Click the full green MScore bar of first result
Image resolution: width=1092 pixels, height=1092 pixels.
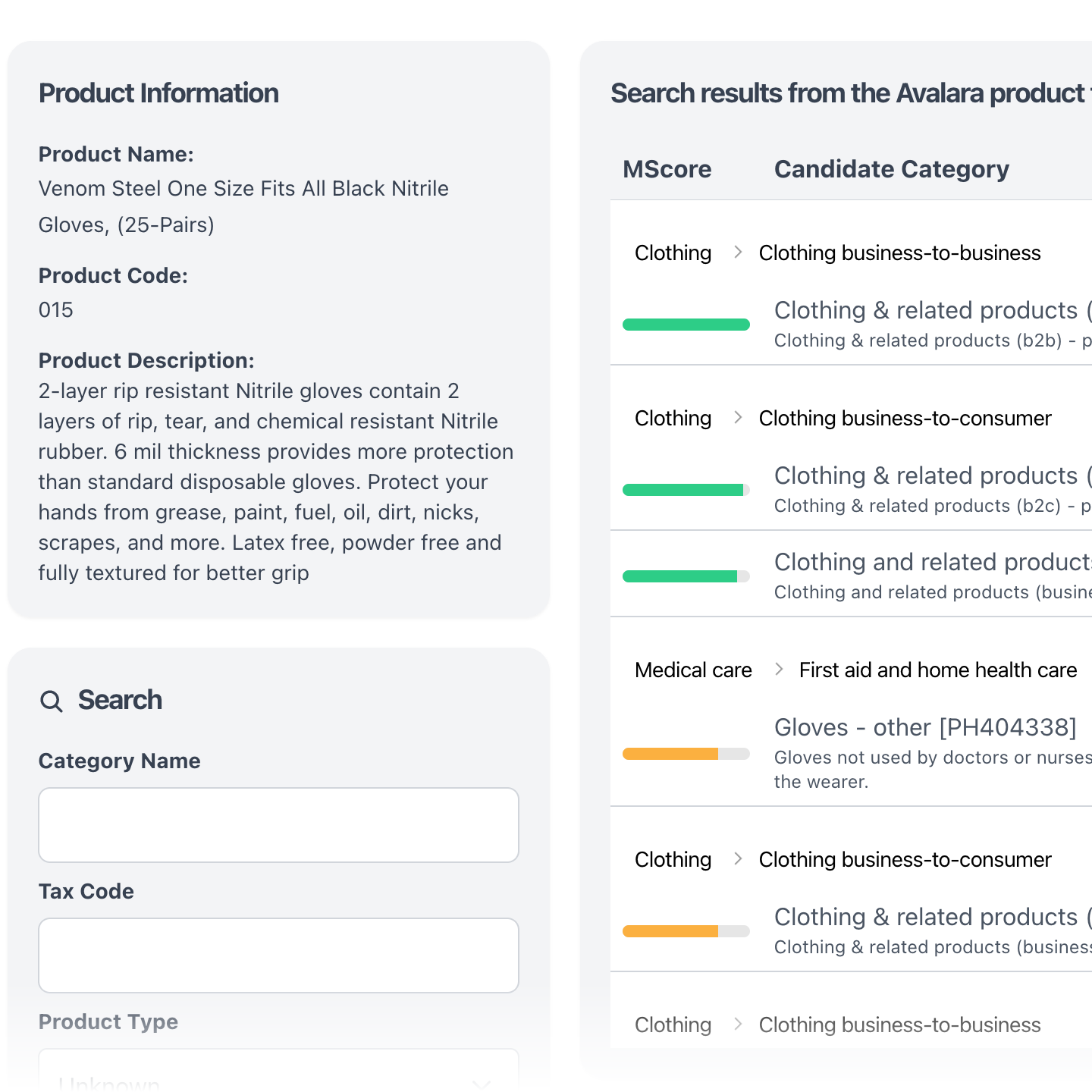coord(686,325)
